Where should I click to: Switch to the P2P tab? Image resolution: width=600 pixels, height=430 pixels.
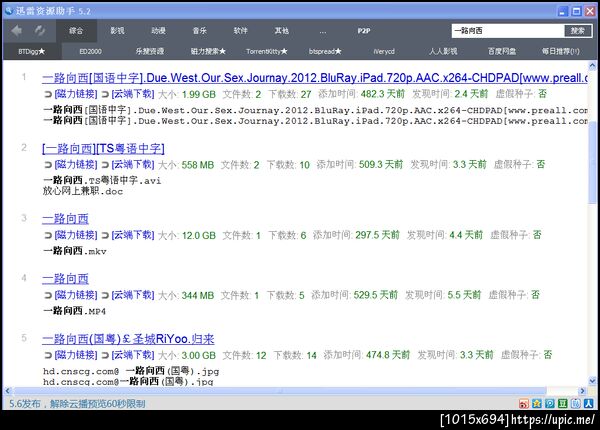point(364,31)
